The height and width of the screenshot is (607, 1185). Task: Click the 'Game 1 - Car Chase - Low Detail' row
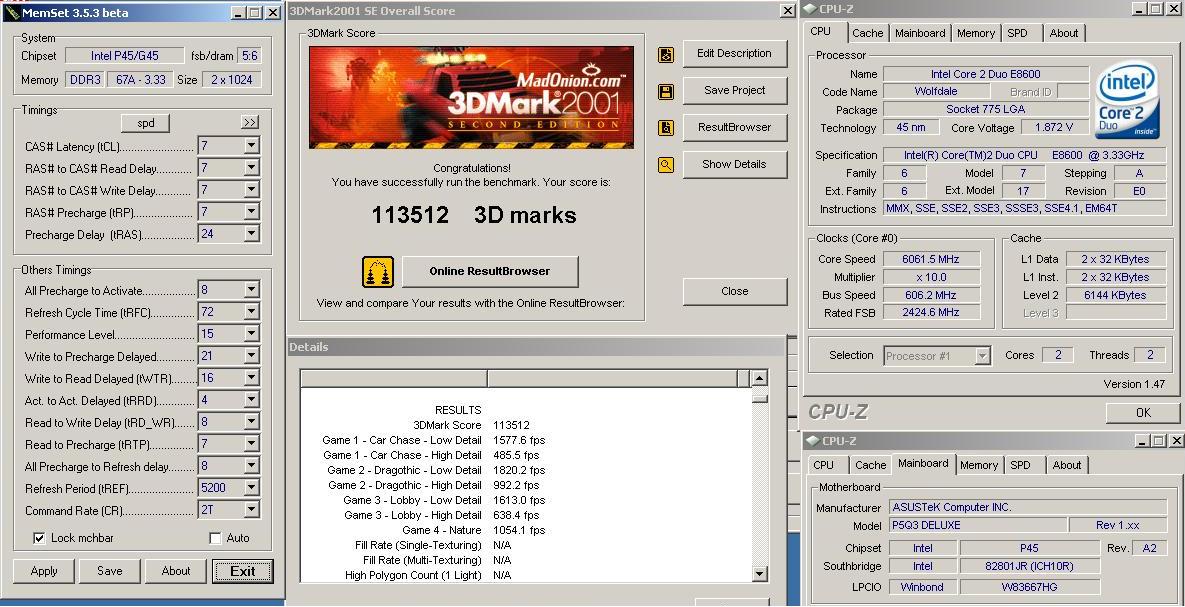[x=434, y=441]
